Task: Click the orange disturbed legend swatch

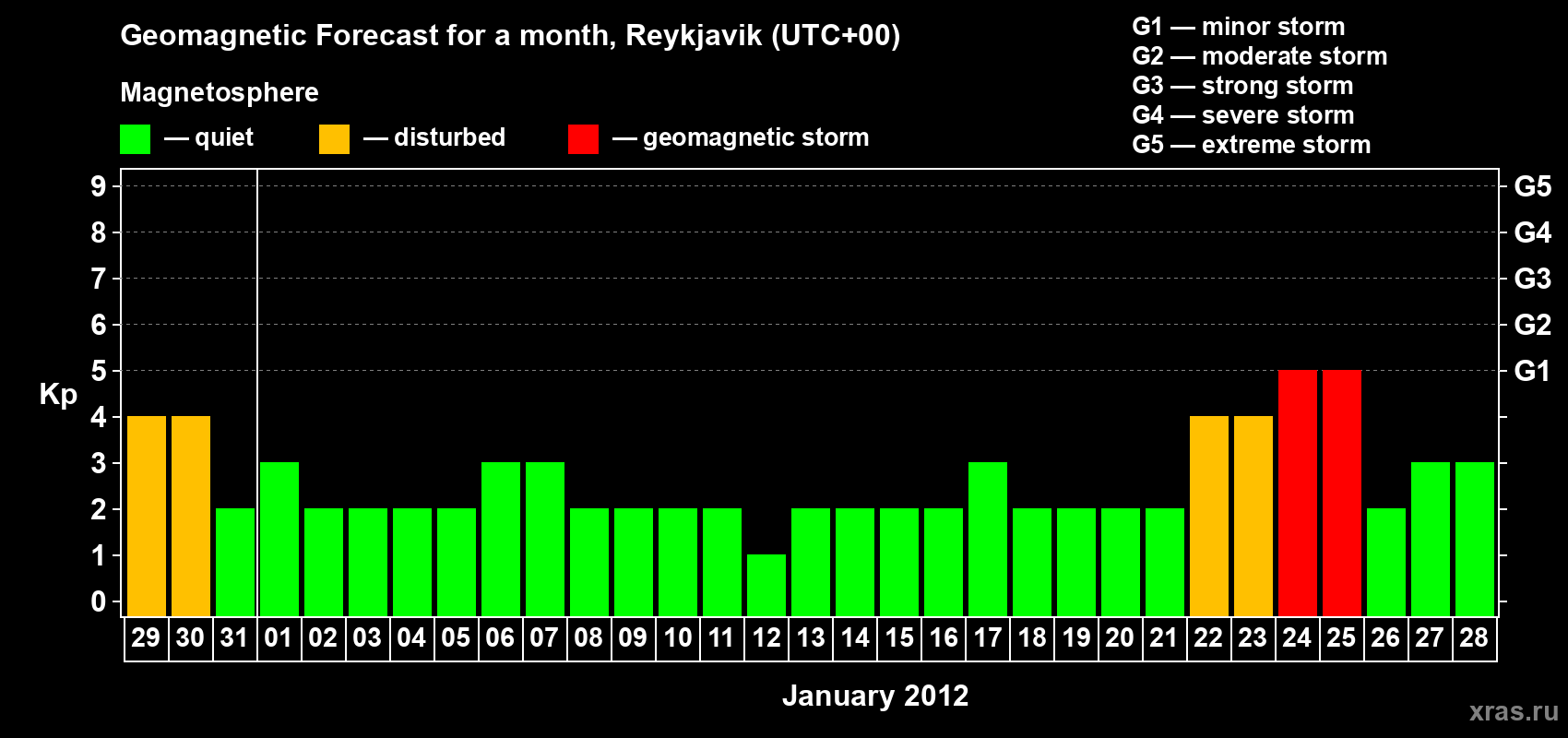Action: click(334, 139)
